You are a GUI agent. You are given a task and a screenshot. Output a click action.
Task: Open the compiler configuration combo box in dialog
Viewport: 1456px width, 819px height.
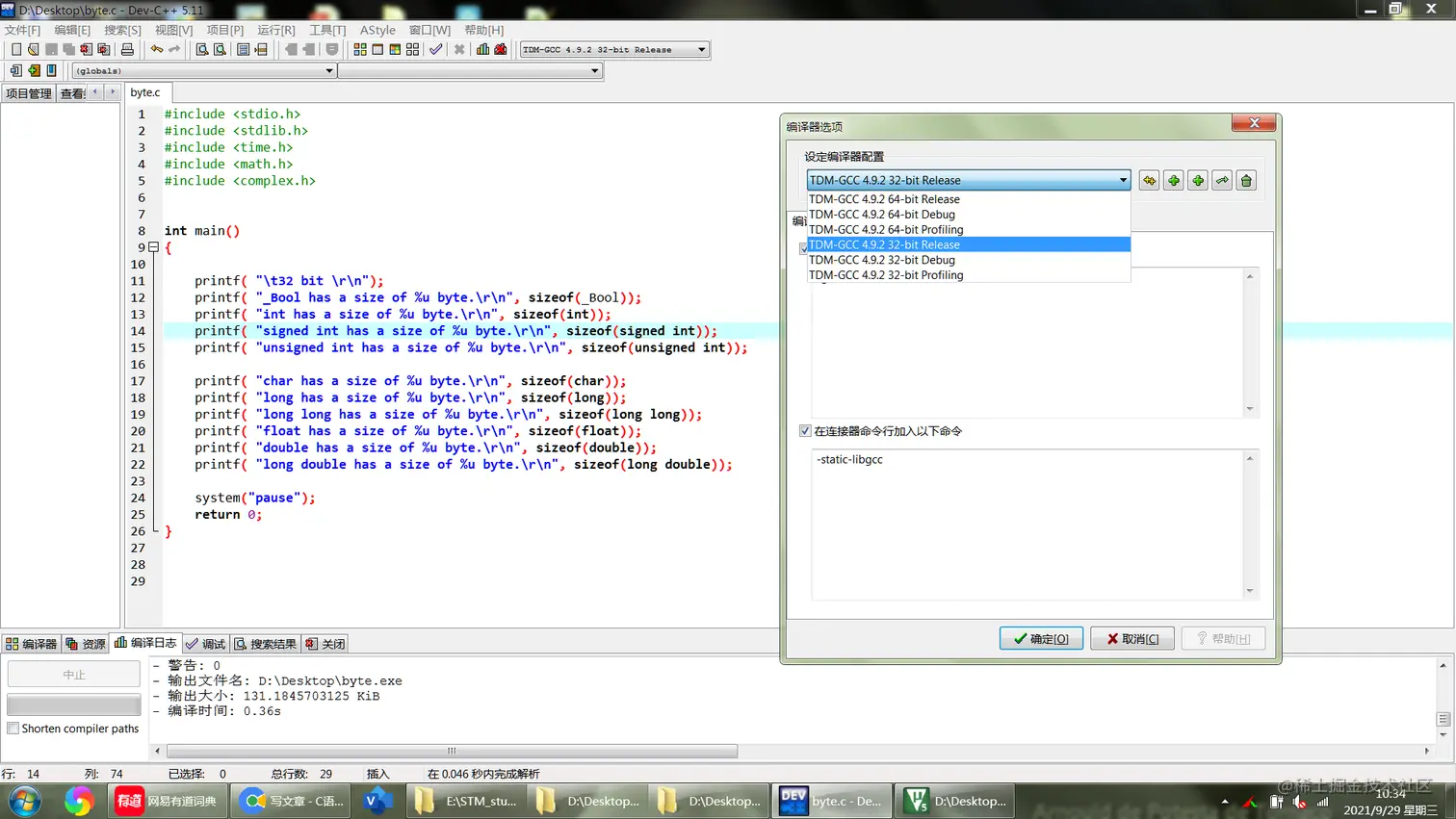(968, 180)
